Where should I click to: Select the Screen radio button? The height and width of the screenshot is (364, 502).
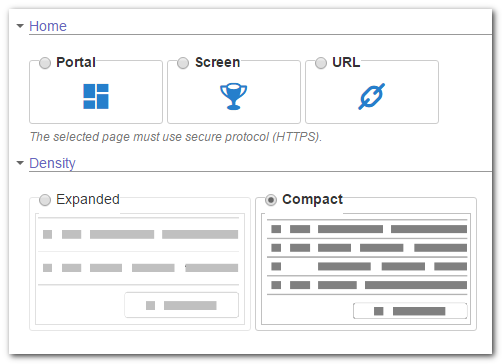tap(183, 63)
